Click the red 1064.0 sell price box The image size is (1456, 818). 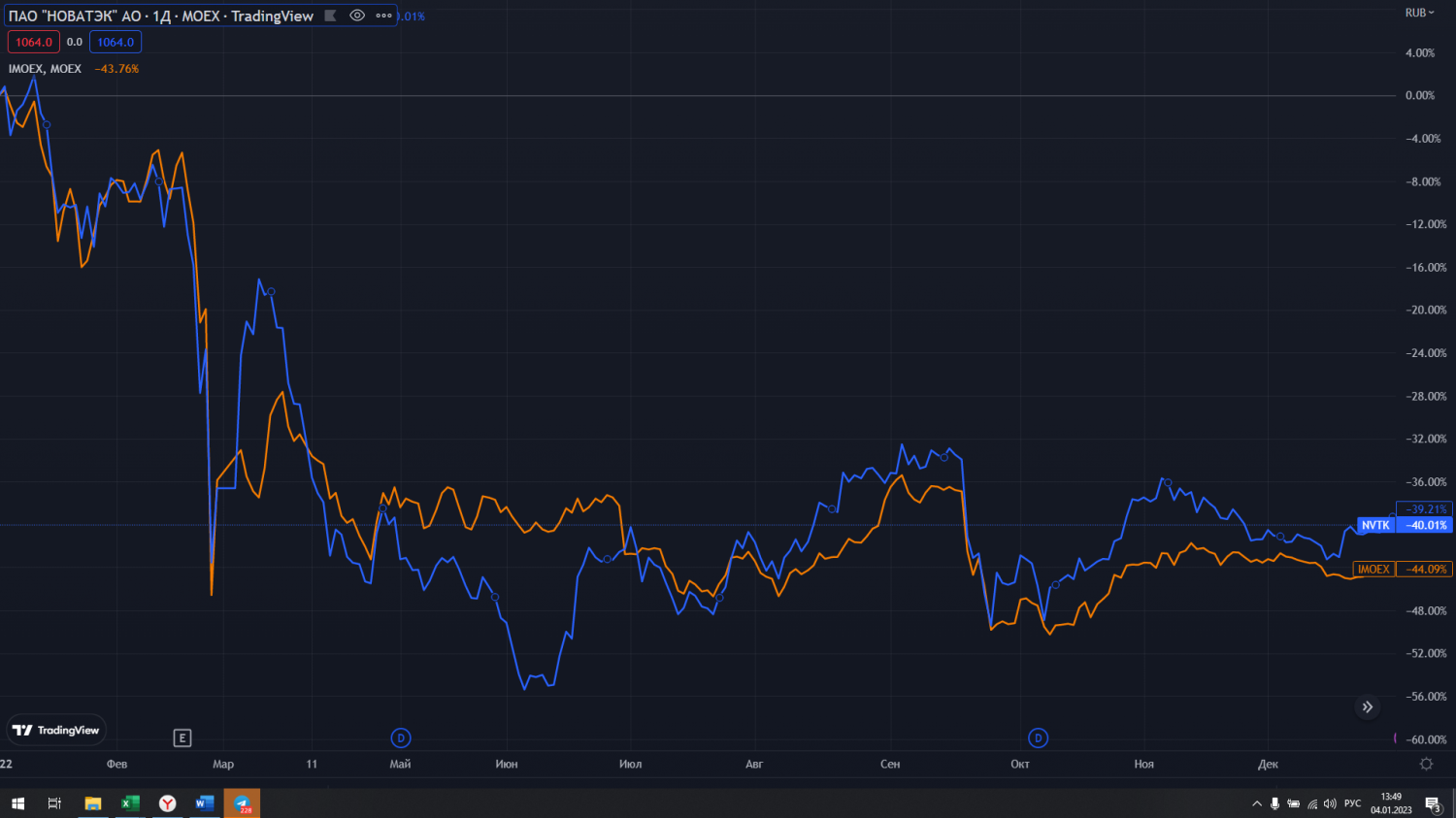[x=34, y=42]
